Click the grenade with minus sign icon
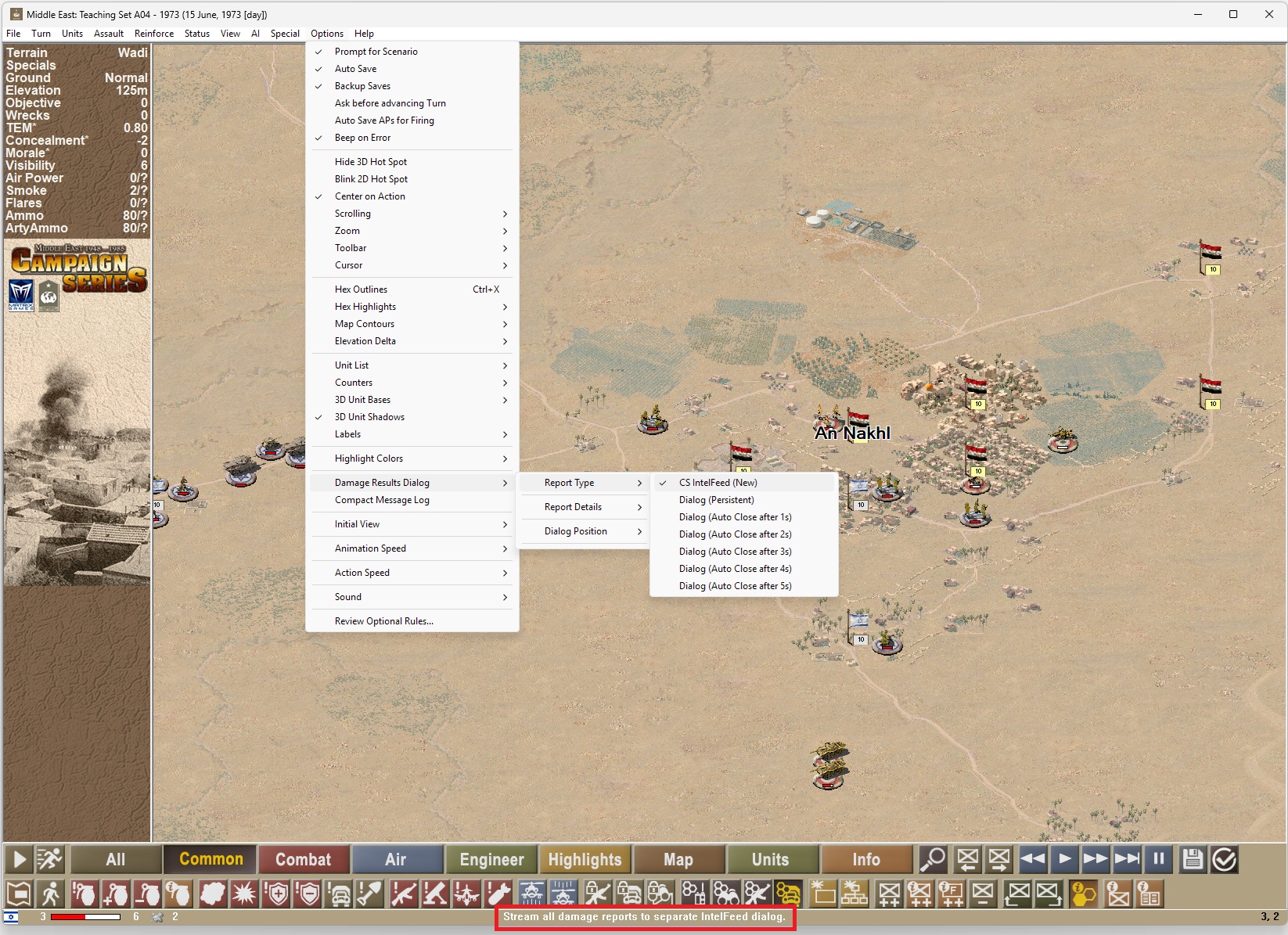1288x935 pixels. coord(147,893)
